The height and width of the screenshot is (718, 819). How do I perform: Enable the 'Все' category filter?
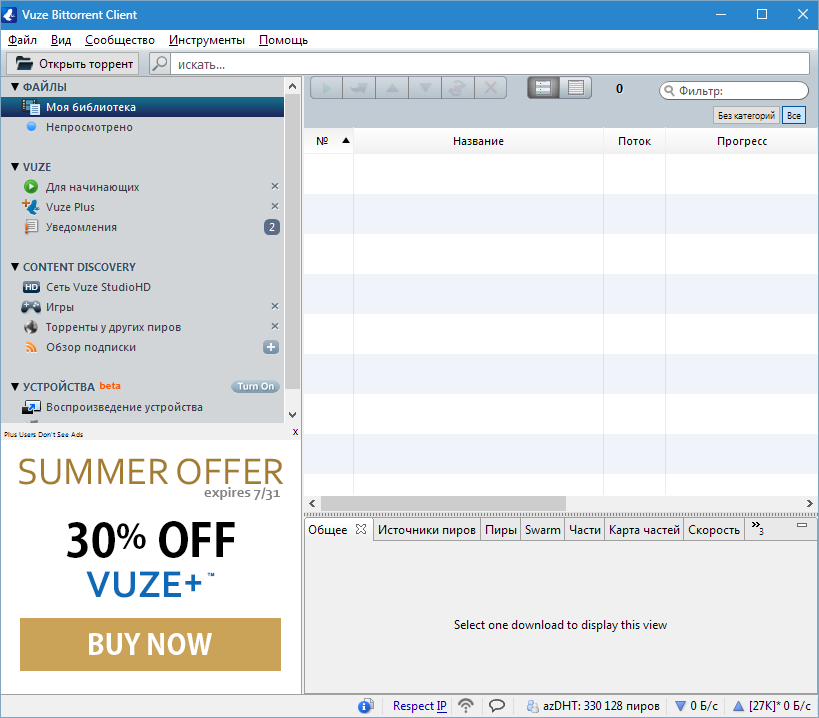point(793,116)
